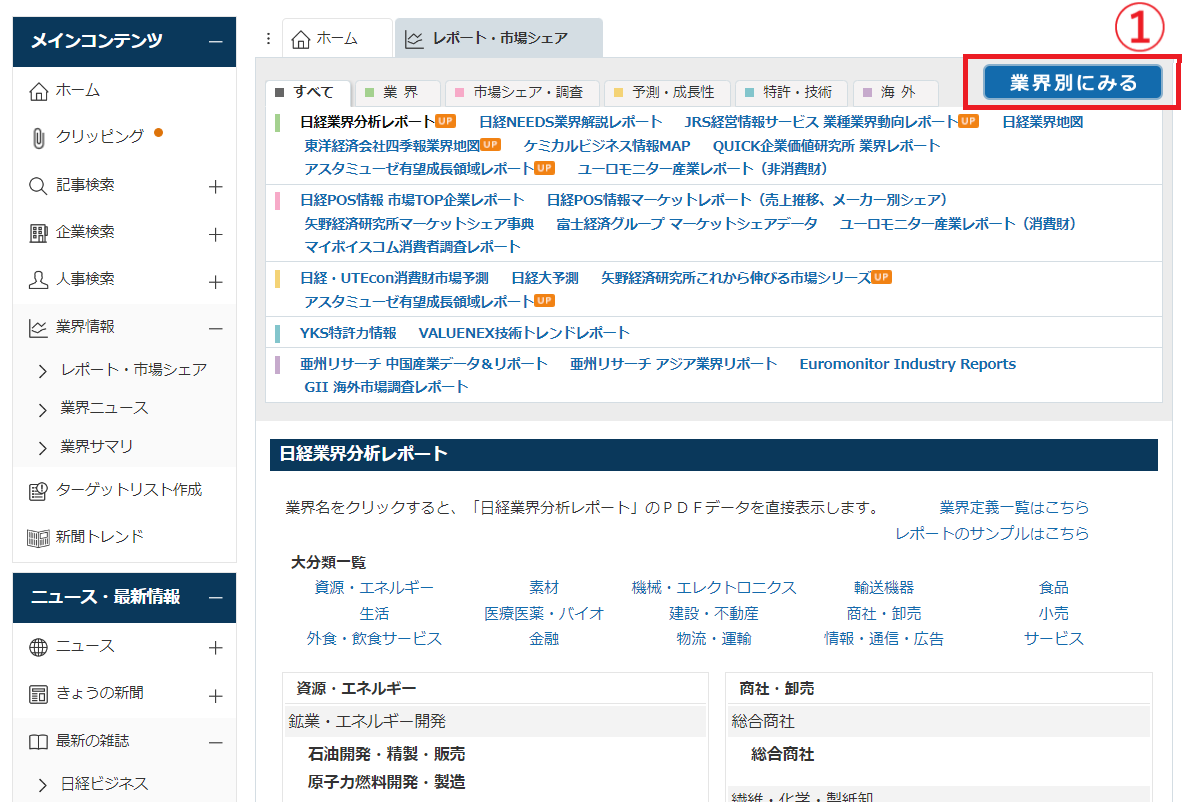Click the newspaper trend icon
1189x802 pixels.
point(39,537)
